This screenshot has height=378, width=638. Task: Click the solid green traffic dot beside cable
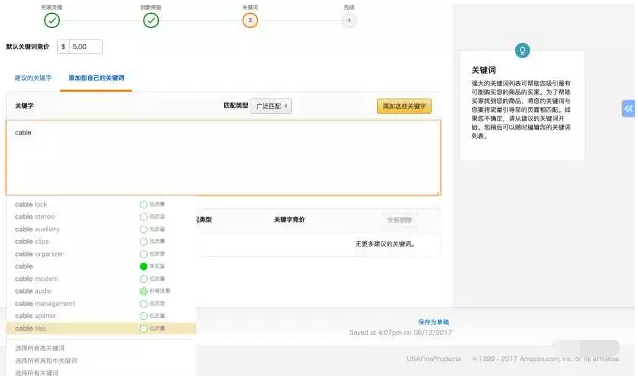144,267
